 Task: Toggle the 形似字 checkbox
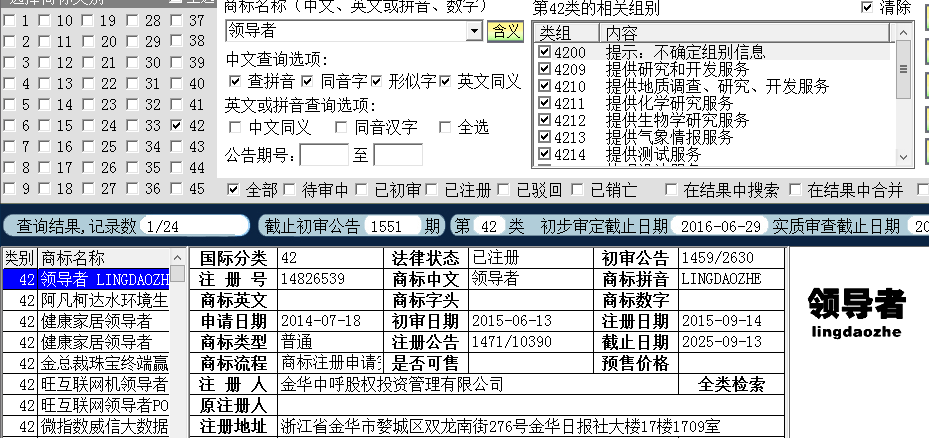(377, 81)
